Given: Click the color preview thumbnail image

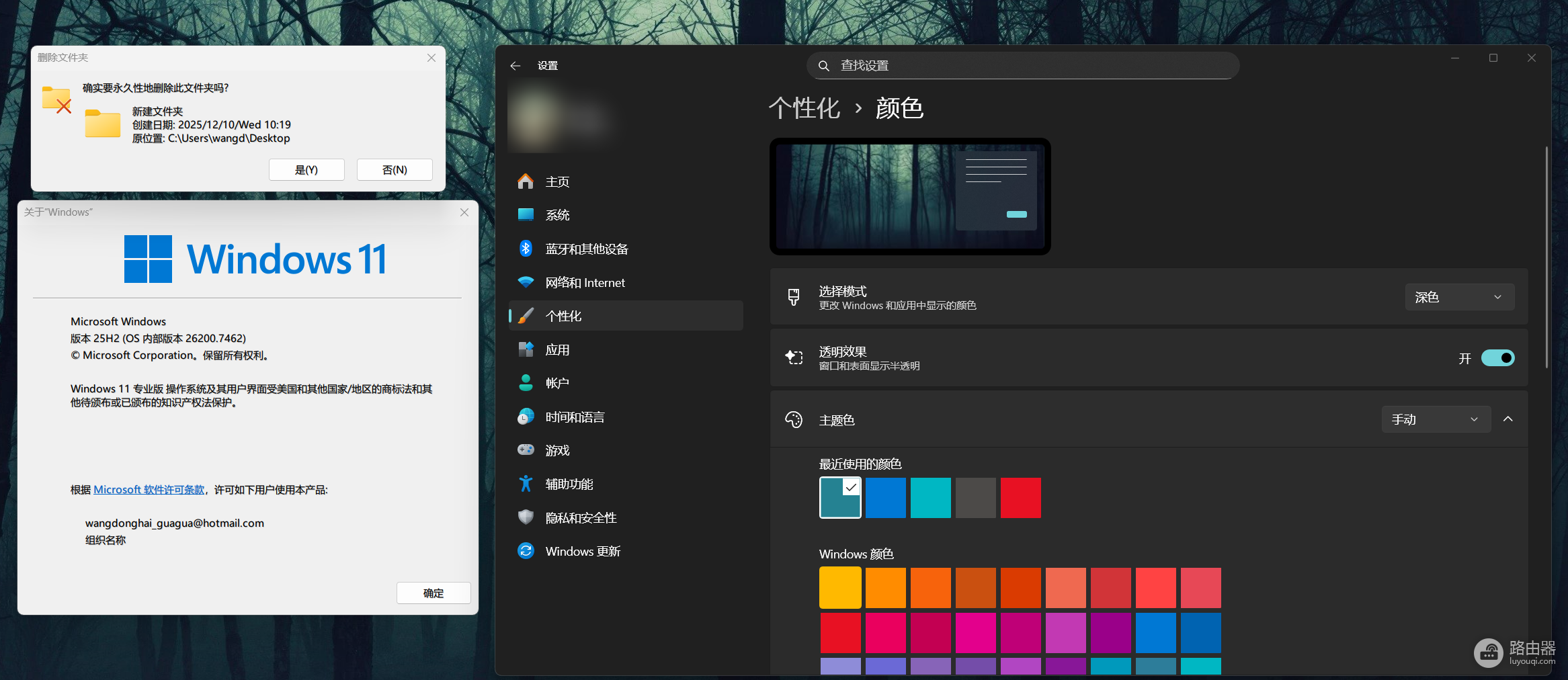Looking at the screenshot, I should tap(910, 196).
